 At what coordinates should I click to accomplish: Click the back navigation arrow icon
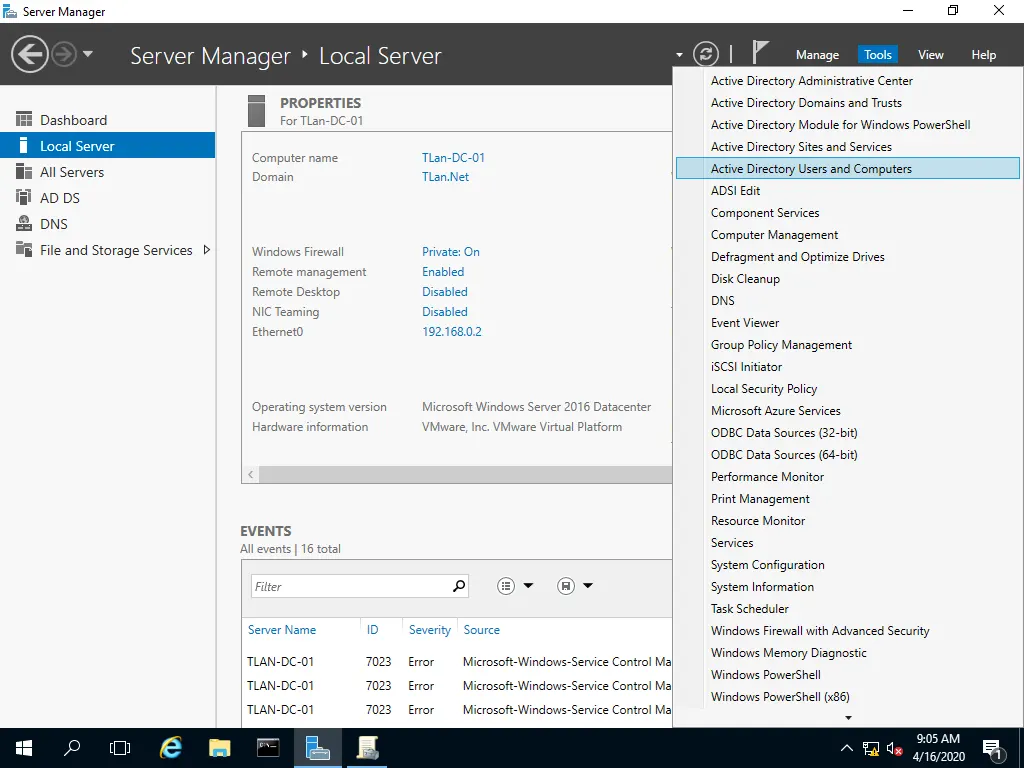30,54
